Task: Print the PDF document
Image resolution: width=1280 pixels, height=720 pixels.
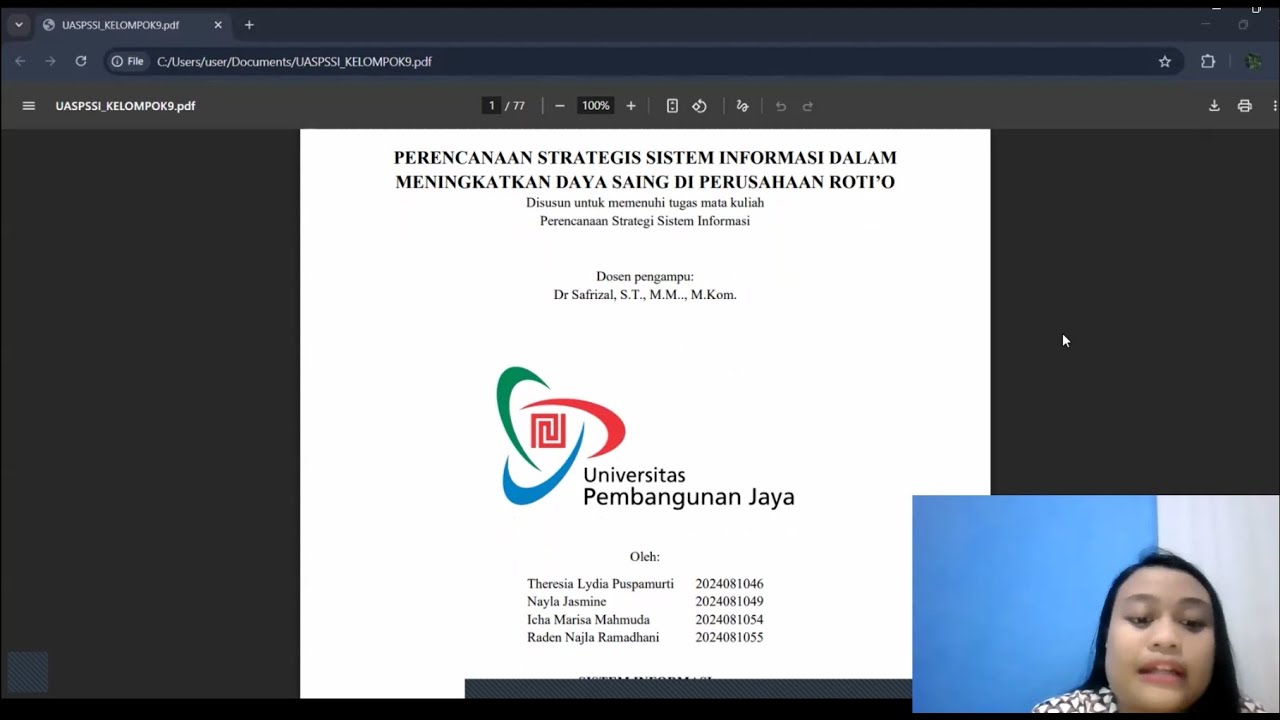Action: [1245, 106]
